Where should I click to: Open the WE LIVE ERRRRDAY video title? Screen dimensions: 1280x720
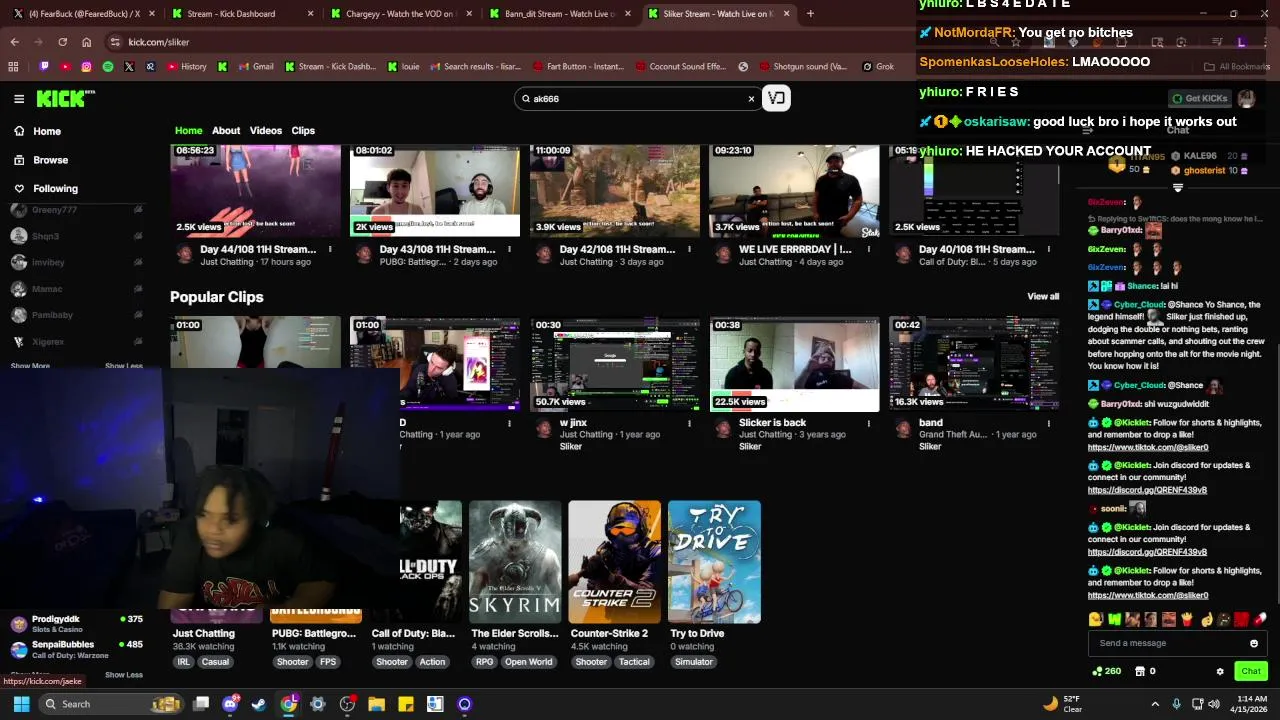[795, 249]
